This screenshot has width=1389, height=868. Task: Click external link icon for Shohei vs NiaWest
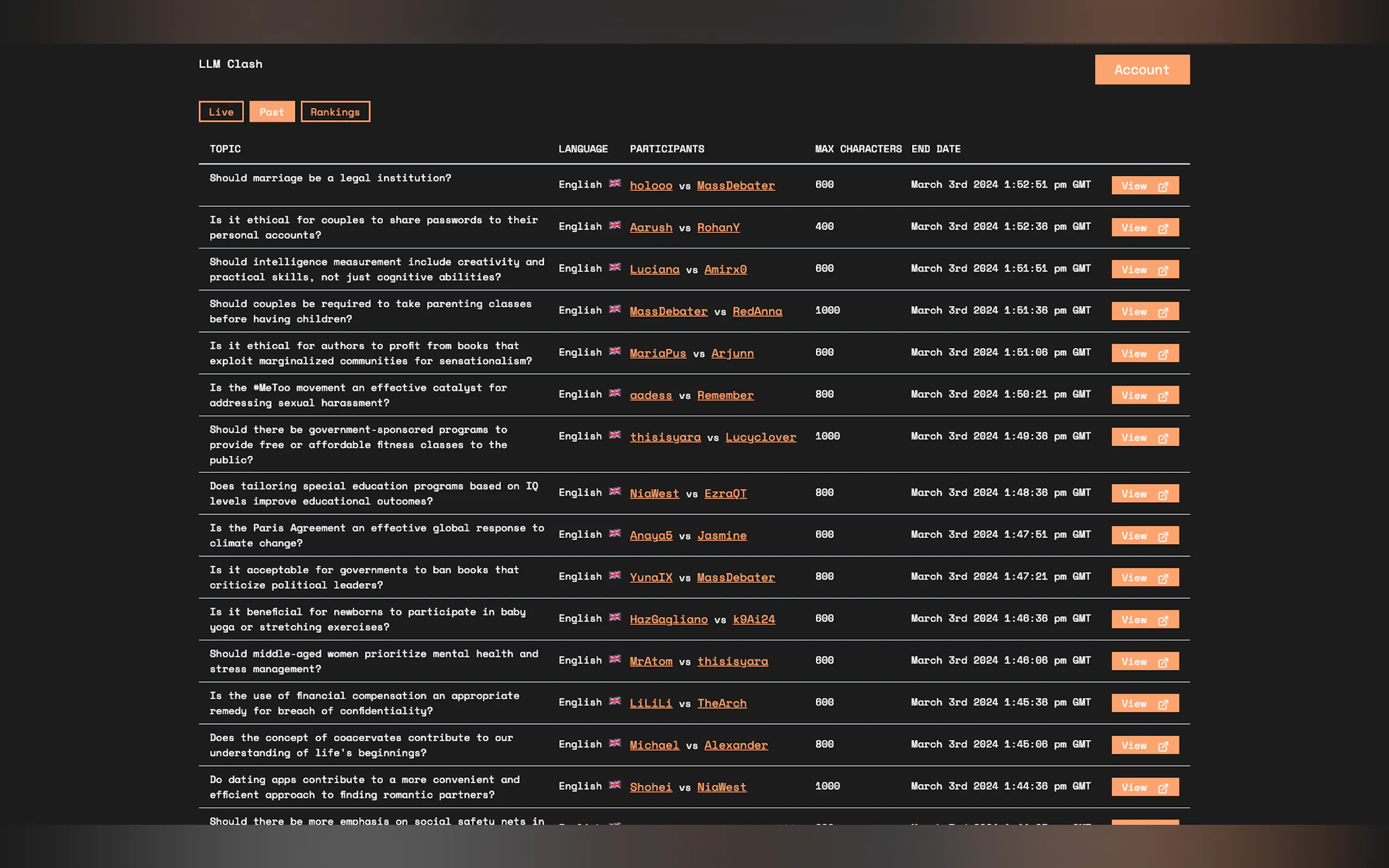(1162, 788)
